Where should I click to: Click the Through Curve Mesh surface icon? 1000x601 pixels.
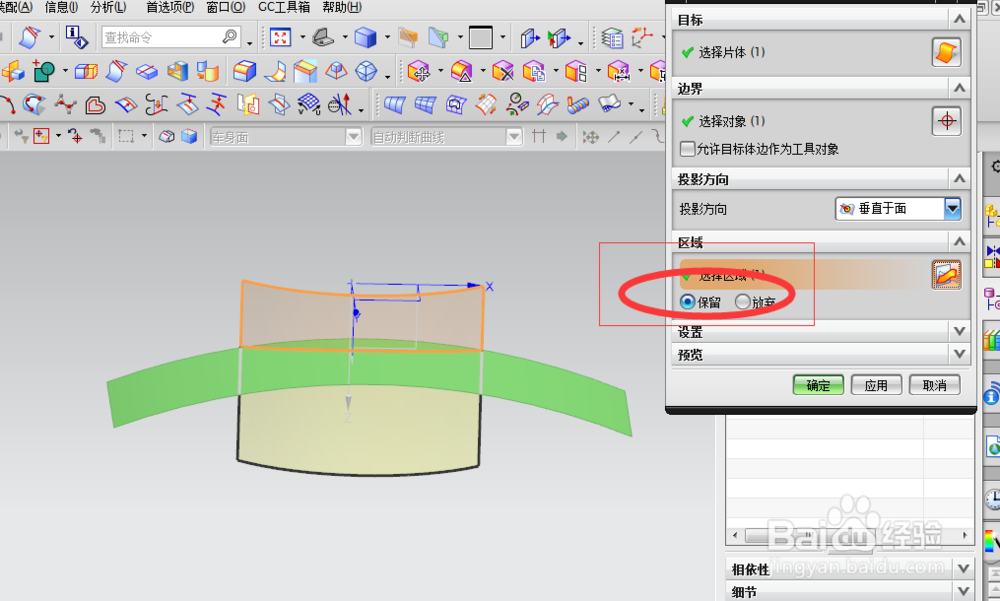pyautogui.click(x=425, y=104)
